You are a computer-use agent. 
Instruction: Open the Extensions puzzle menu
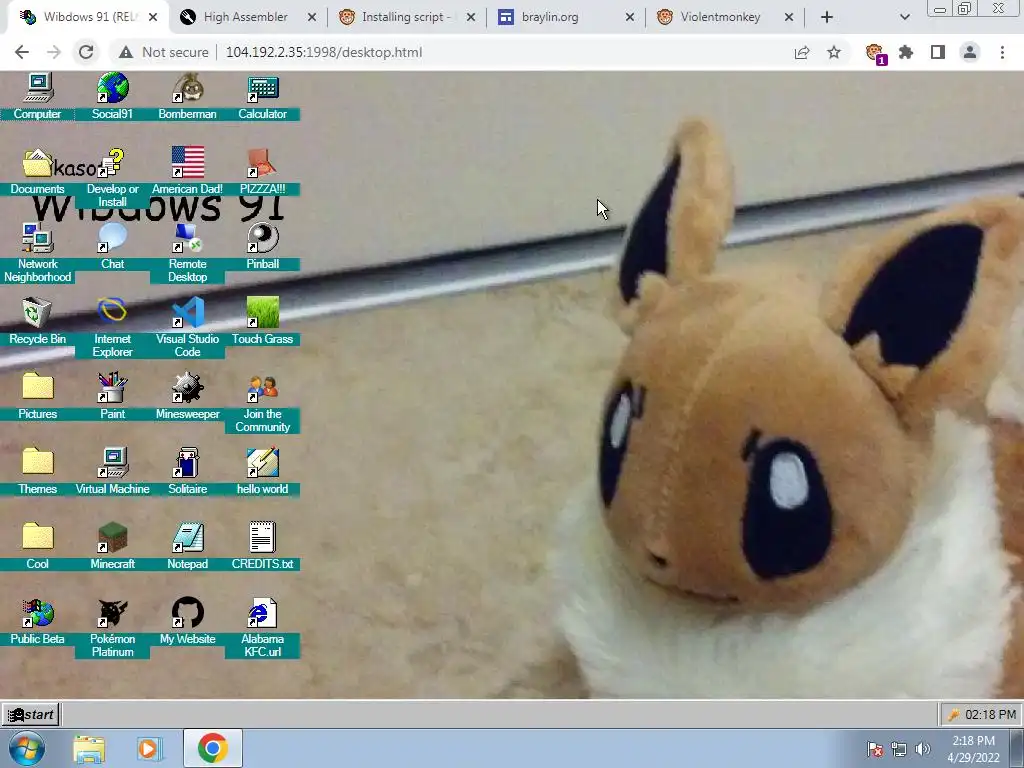click(906, 52)
